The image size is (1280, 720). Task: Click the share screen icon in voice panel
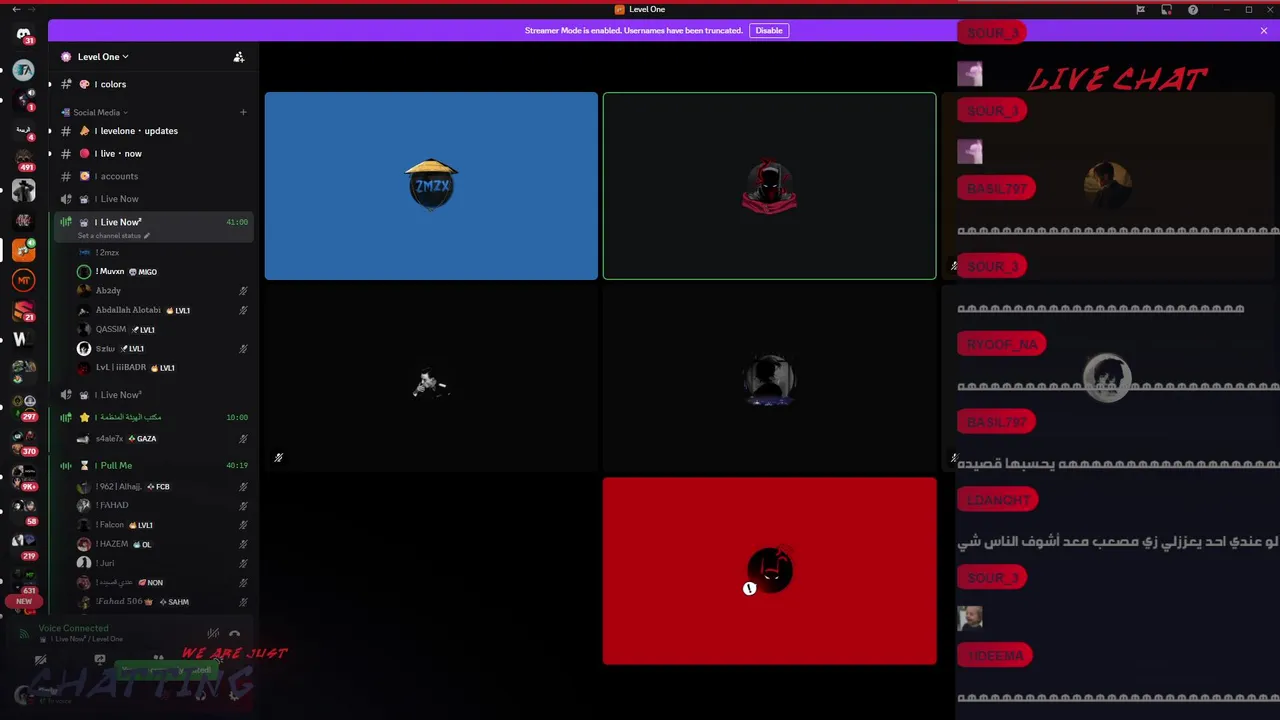tap(99, 660)
